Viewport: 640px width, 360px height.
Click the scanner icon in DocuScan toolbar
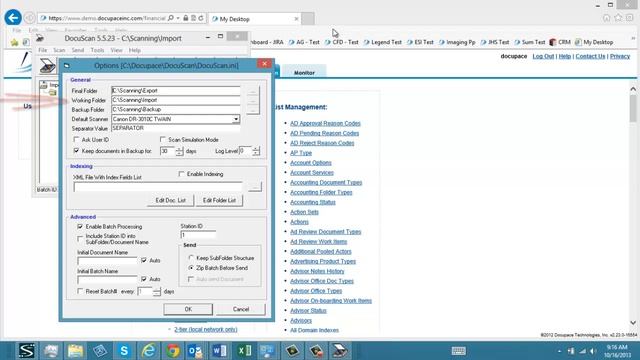coord(47,66)
